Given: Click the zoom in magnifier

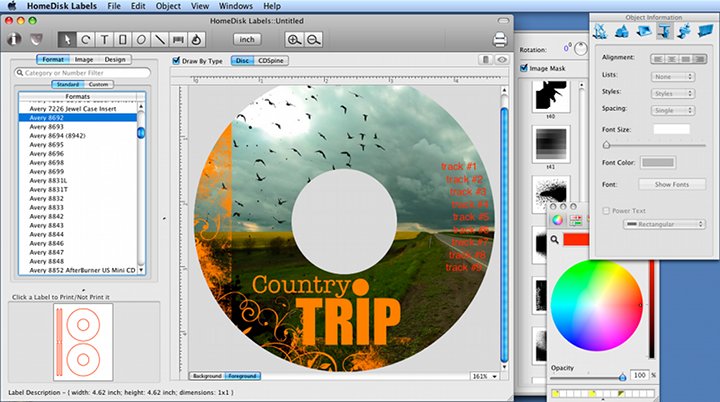Looking at the screenshot, I should (x=294, y=39).
